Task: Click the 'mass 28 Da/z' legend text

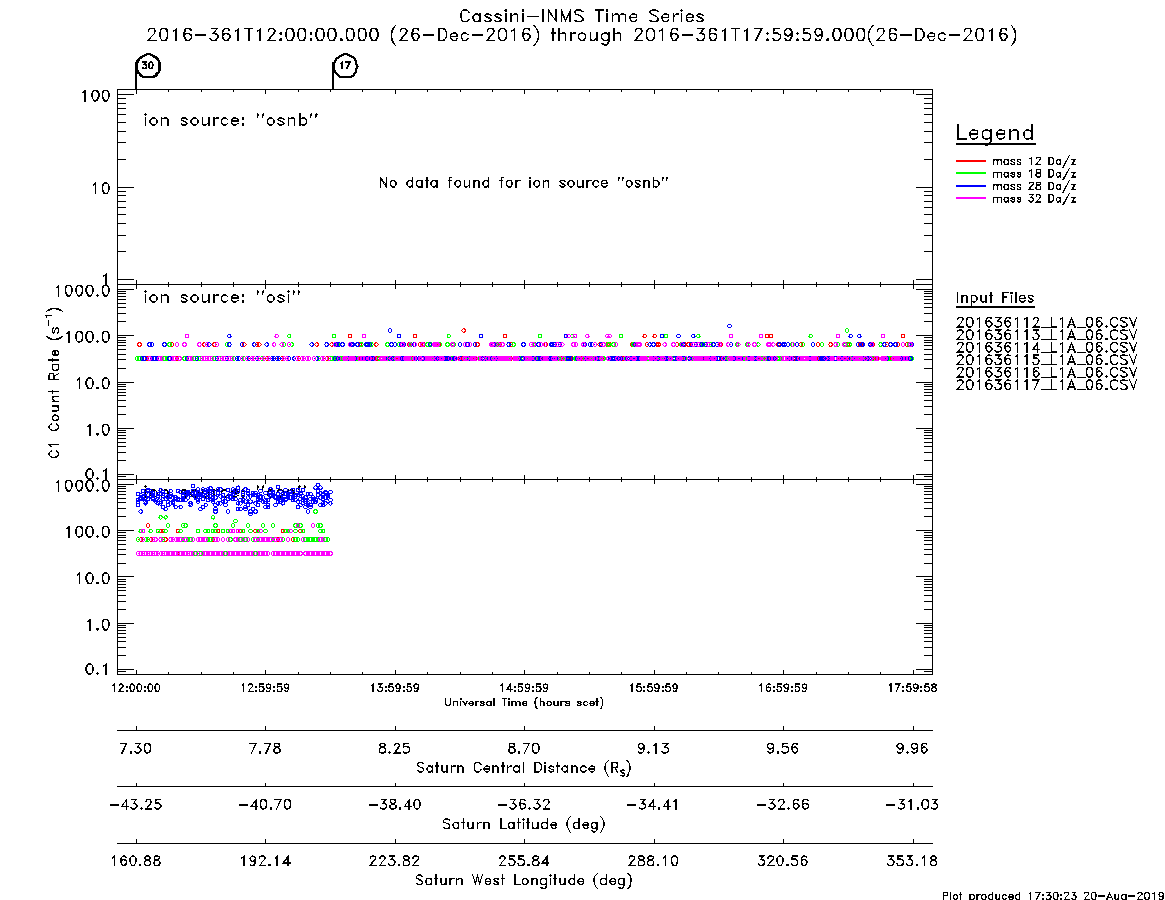Action: point(1034,187)
